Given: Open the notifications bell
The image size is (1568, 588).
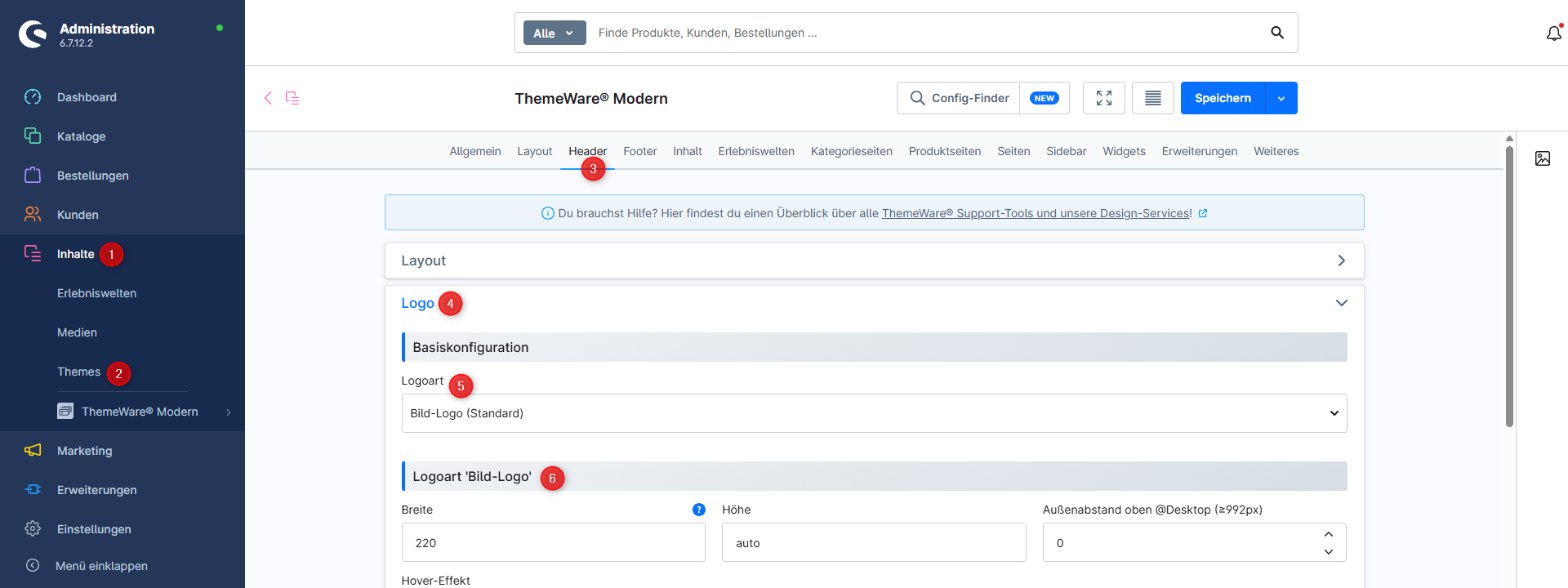Looking at the screenshot, I should pyautogui.click(x=1553, y=33).
